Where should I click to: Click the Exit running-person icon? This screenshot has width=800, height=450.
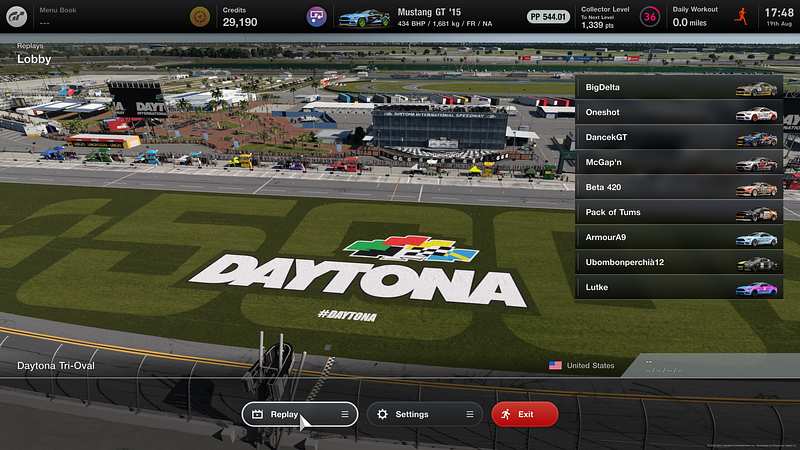tap(506, 414)
